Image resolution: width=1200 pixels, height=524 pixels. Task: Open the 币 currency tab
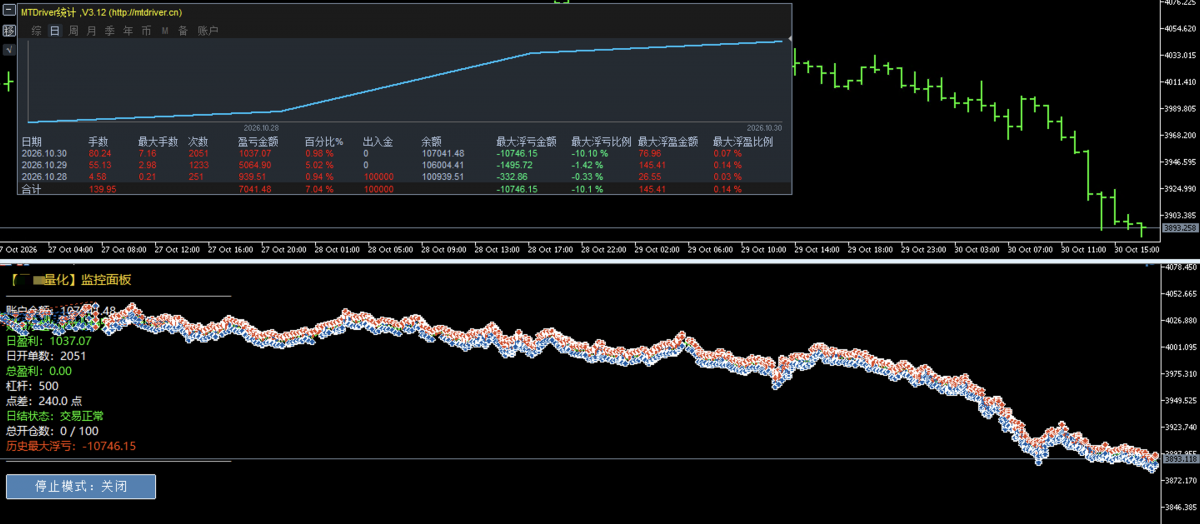point(146,31)
